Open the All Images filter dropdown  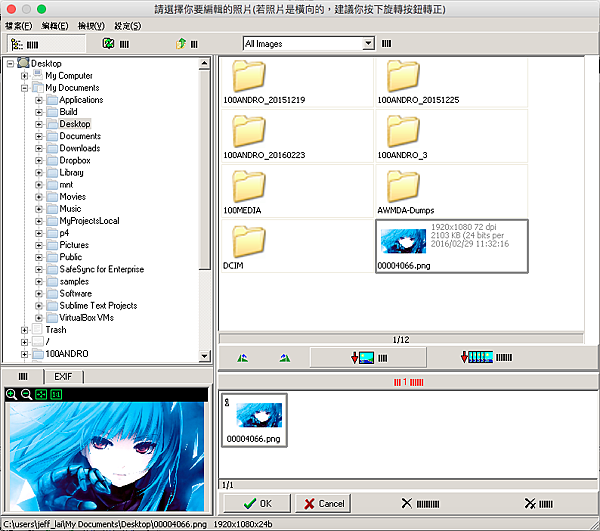pos(368,43)
